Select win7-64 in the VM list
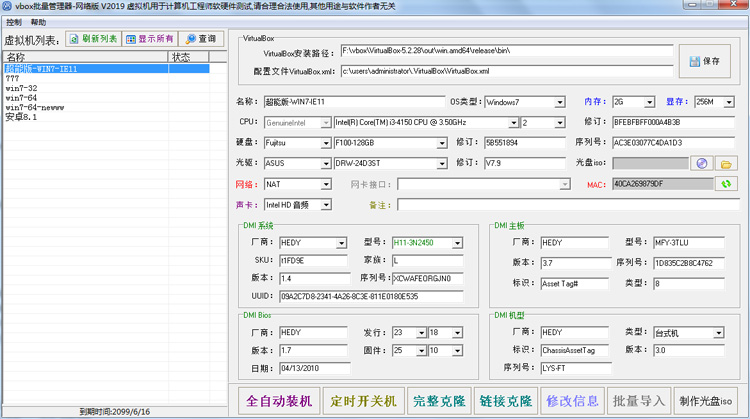Viewport: 750px width, 419px height. (x=21, y=98)
